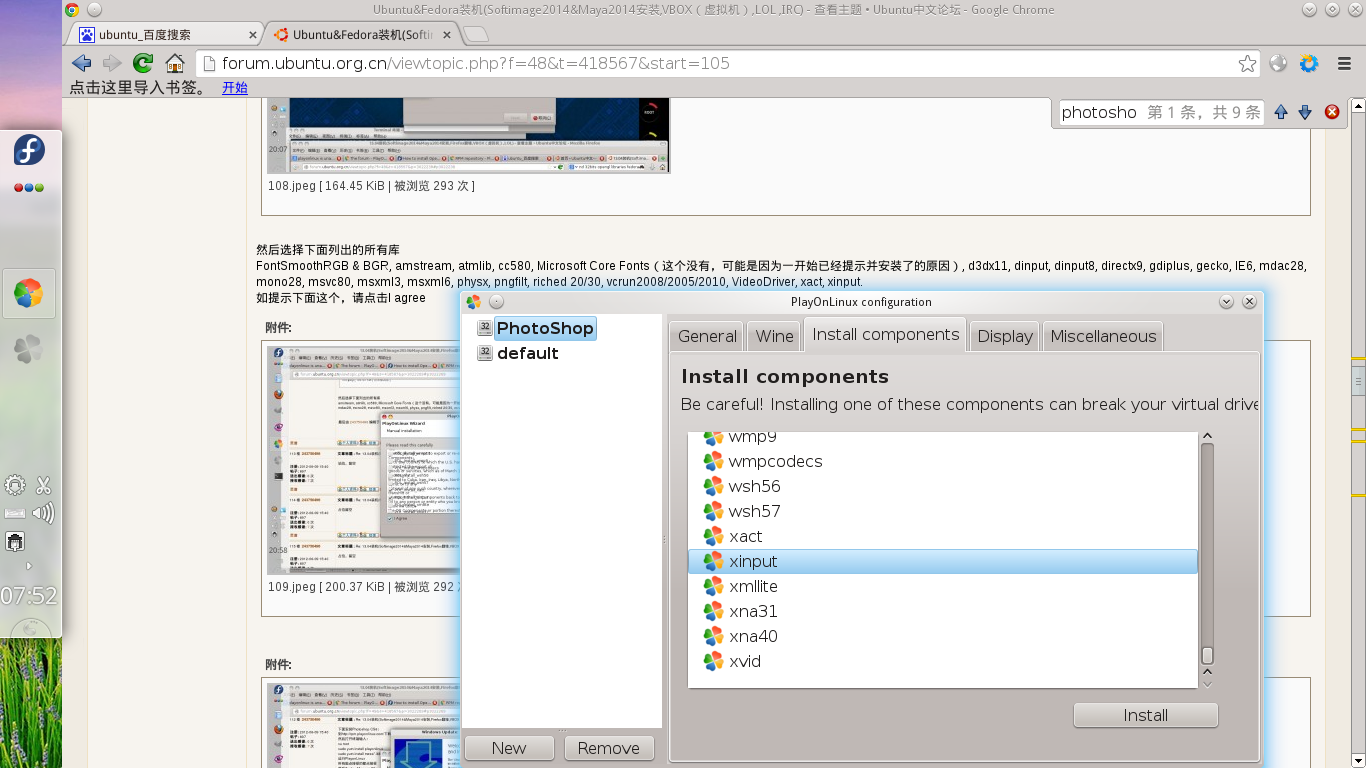
Task: Click the Remove virtual drive button
Action: 608,748
